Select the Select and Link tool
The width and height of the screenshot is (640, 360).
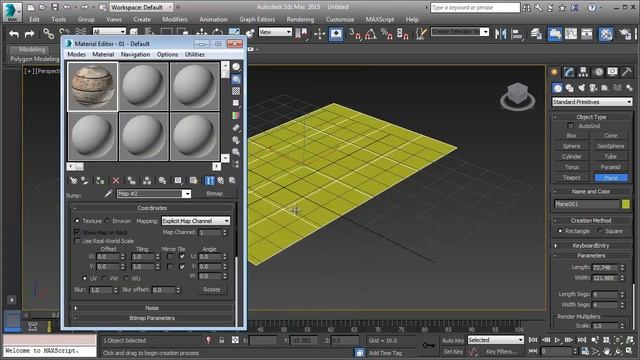pyautogui.click(x=48, y=33)
